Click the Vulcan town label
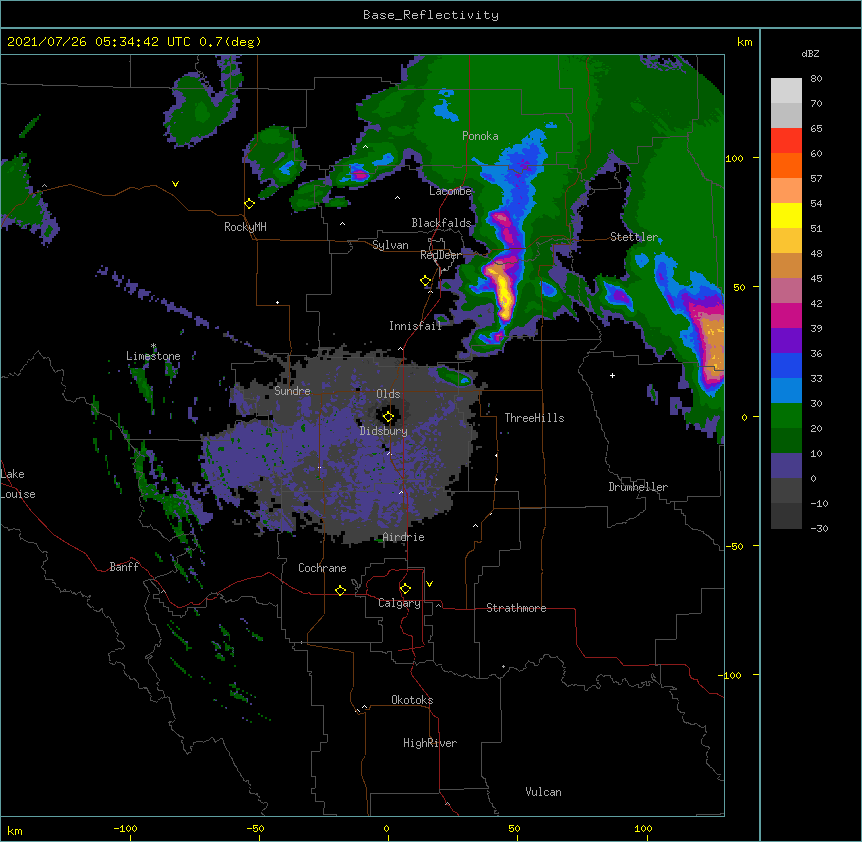862x842 pixels. pos(543,792)
